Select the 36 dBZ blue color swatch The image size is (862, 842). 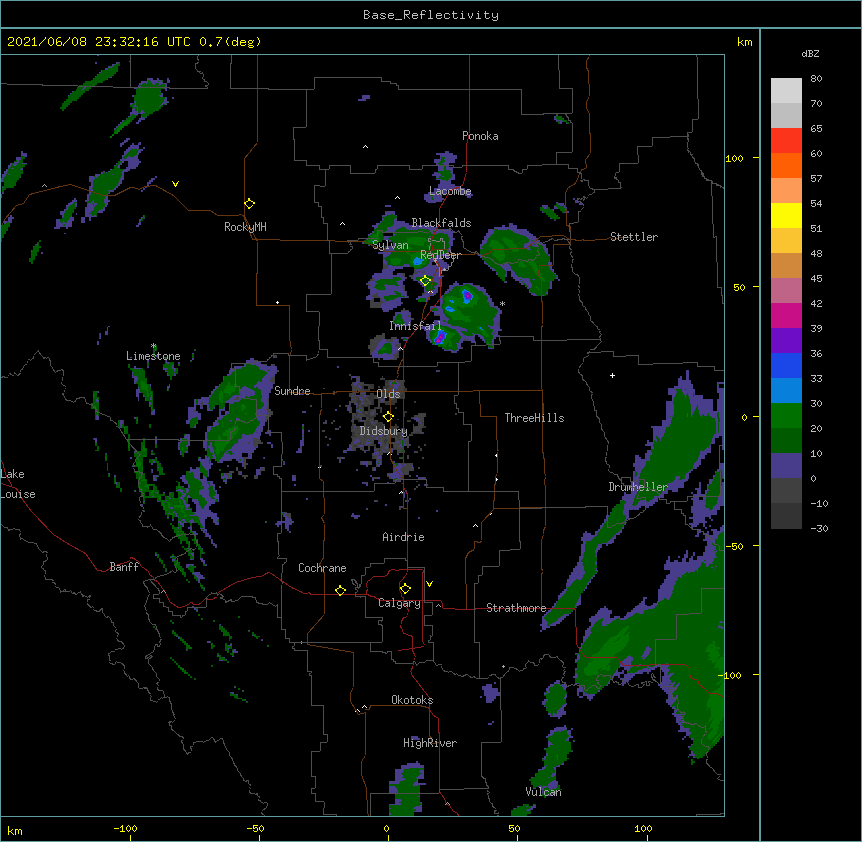click(x=786, y=365)
